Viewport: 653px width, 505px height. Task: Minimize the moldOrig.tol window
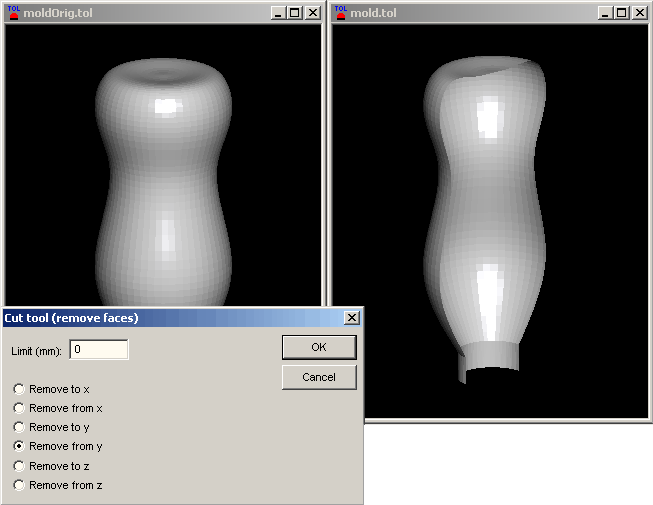coord(278,13)
